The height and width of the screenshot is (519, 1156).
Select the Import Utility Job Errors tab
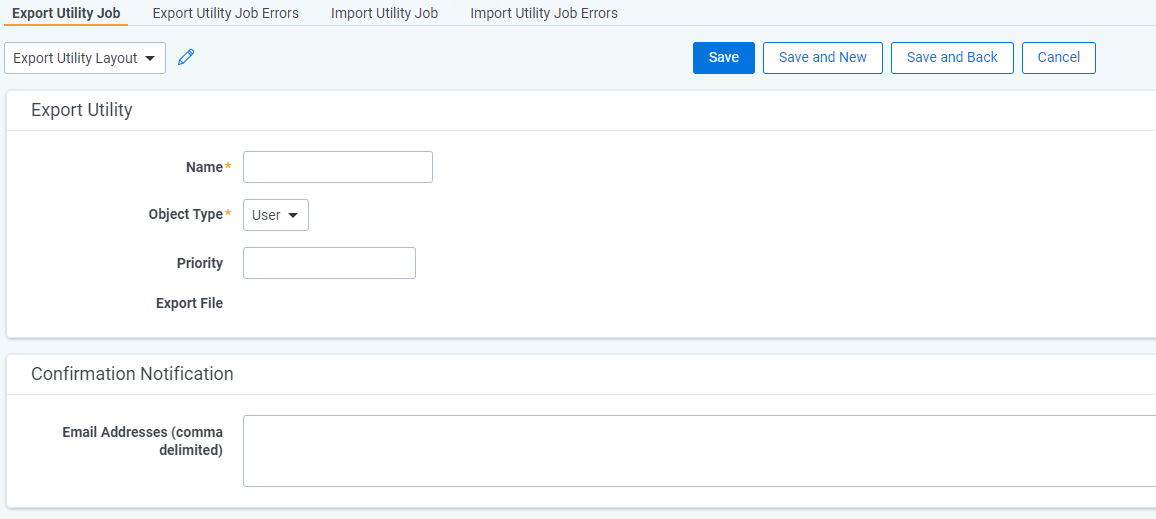click(544, 13)
